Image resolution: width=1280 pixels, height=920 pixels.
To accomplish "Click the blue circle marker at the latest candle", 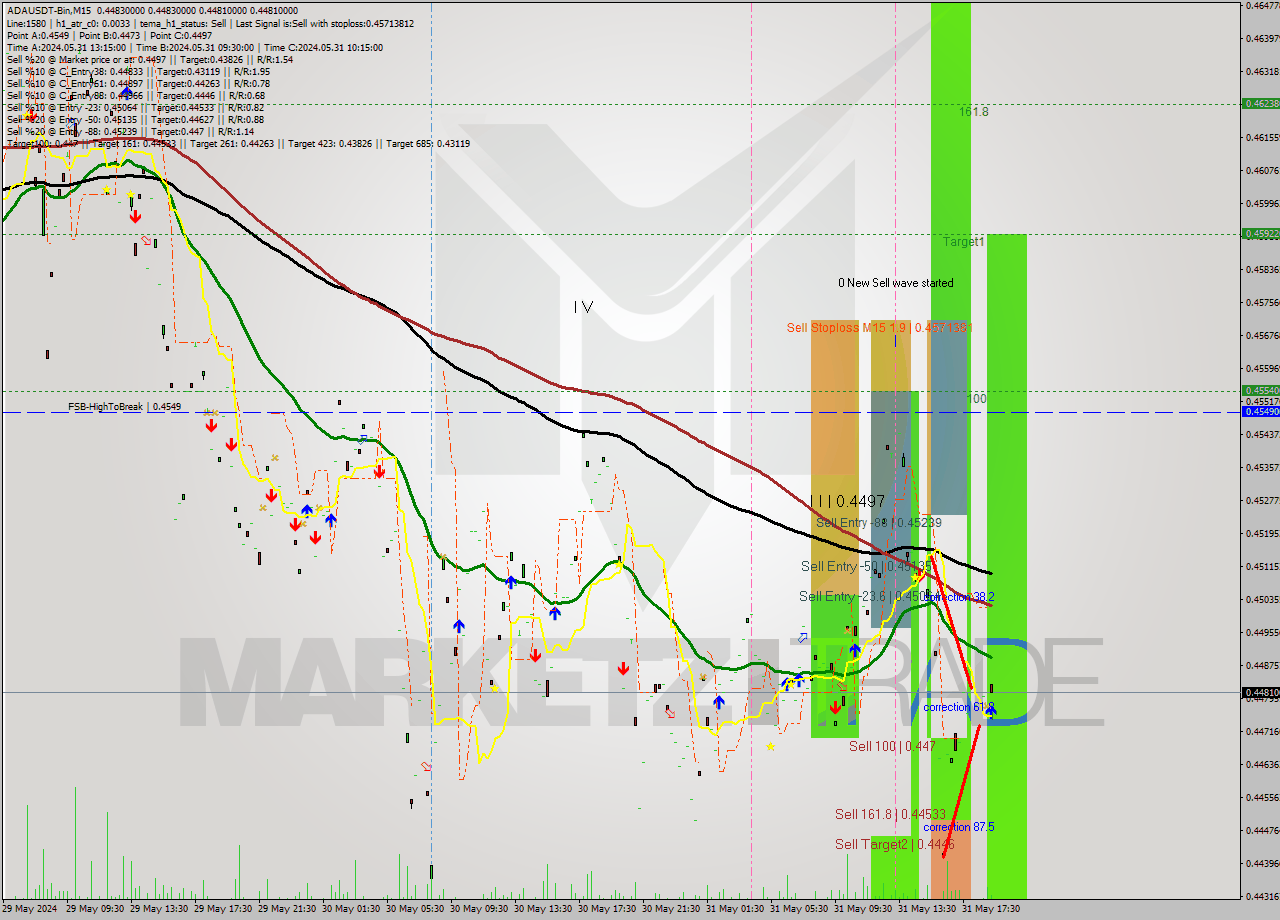I will (x=992, y=712).
